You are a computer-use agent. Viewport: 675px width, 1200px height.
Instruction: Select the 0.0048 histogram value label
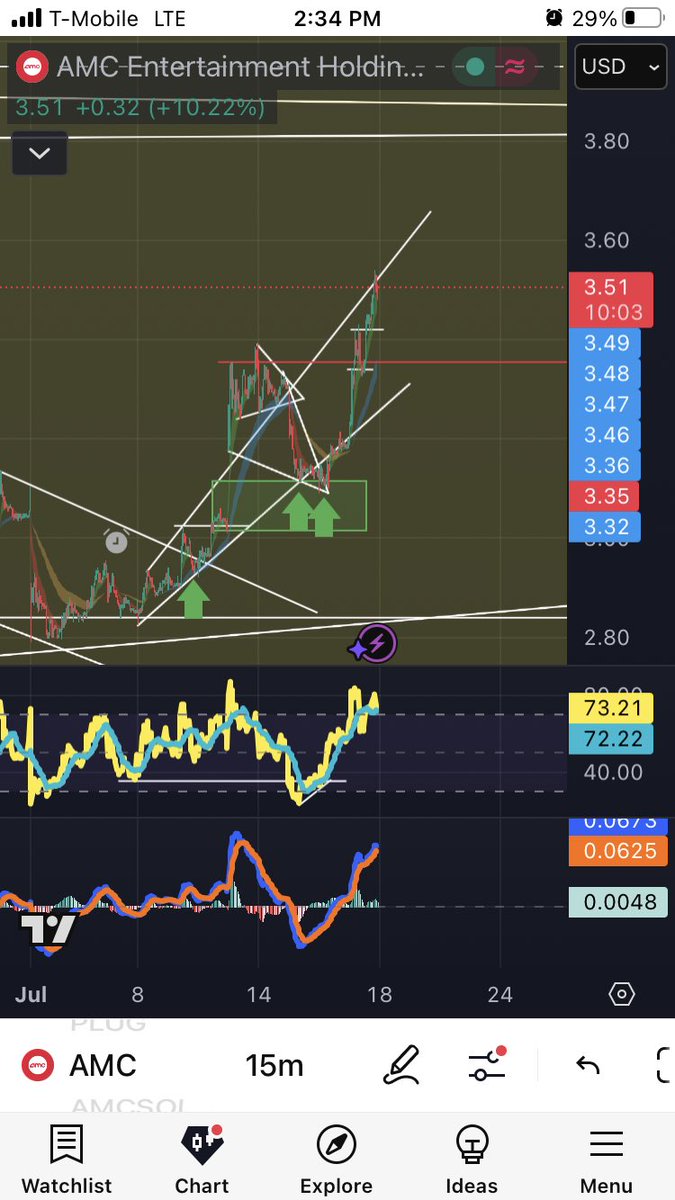(617, 901)
